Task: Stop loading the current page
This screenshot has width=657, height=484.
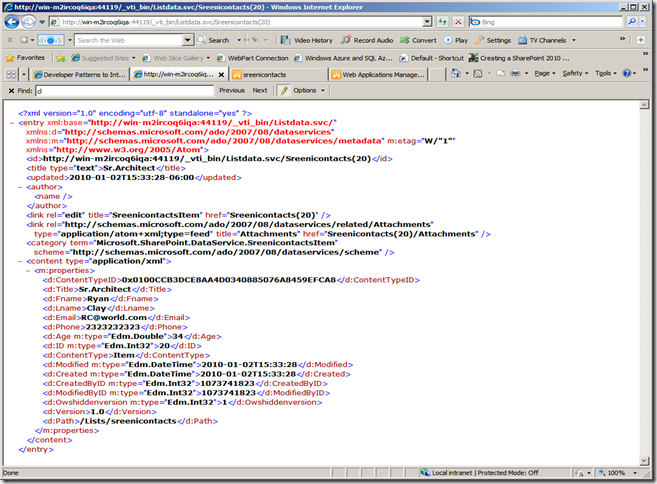Action: click(x=458, y=22)
